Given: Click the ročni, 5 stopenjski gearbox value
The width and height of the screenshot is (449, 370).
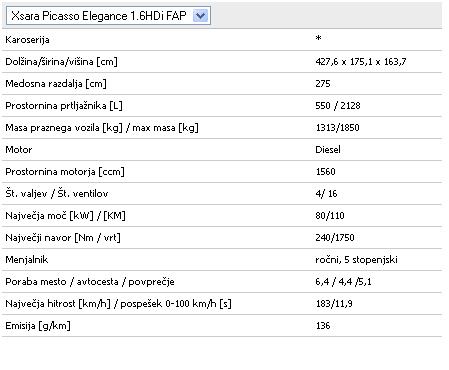Looking at the screenshot, I should (356, 260).
